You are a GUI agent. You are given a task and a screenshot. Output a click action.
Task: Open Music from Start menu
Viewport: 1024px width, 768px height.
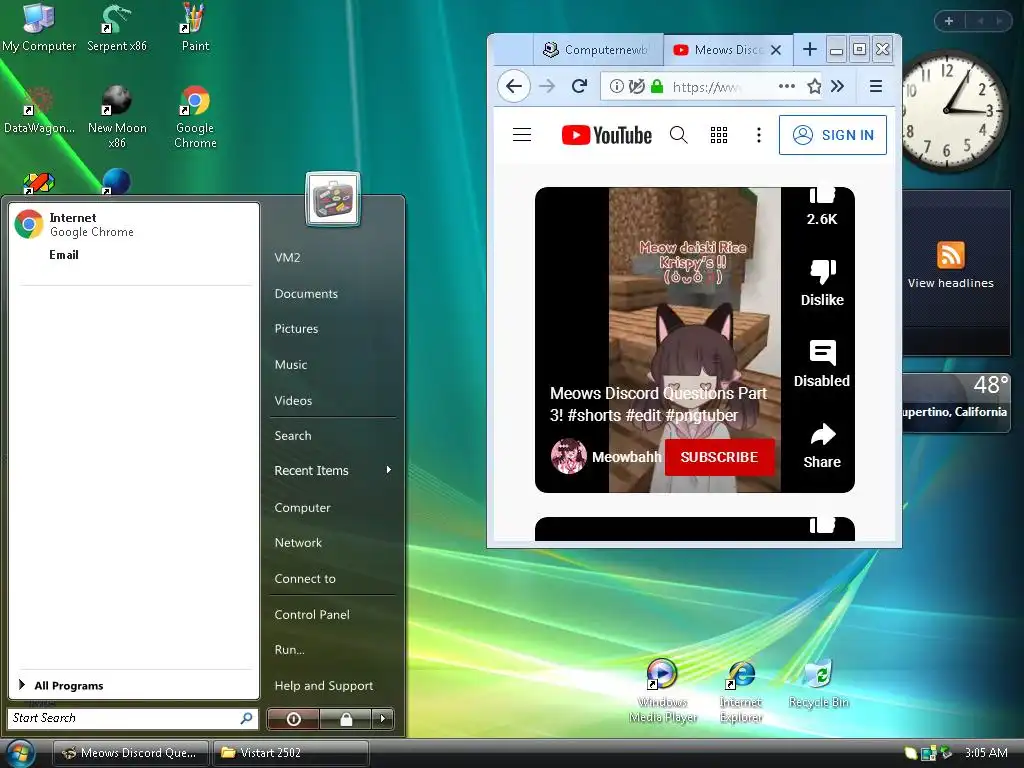pos(291,364)
